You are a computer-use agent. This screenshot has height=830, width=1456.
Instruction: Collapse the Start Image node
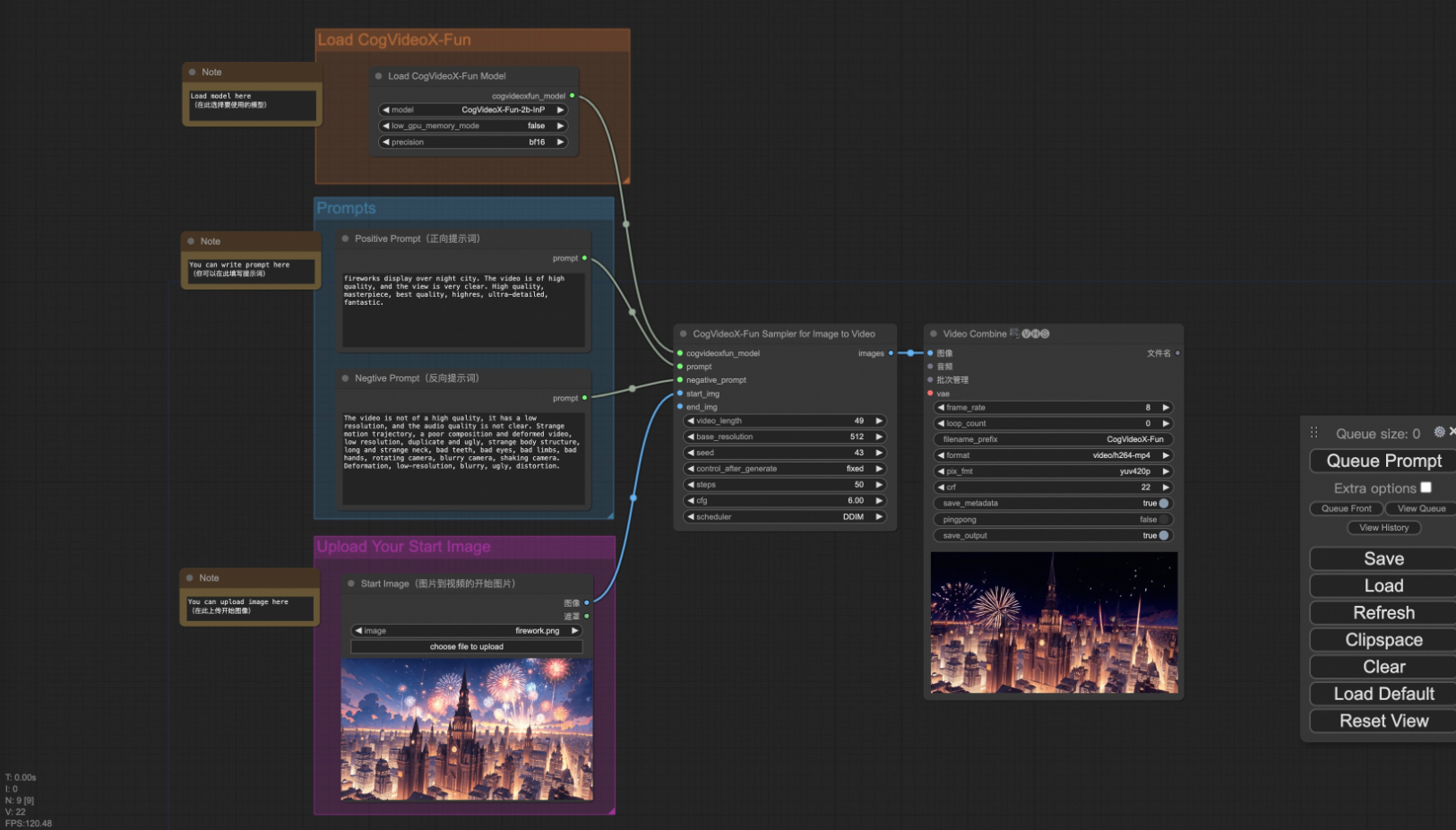click(x=351, y=584)
